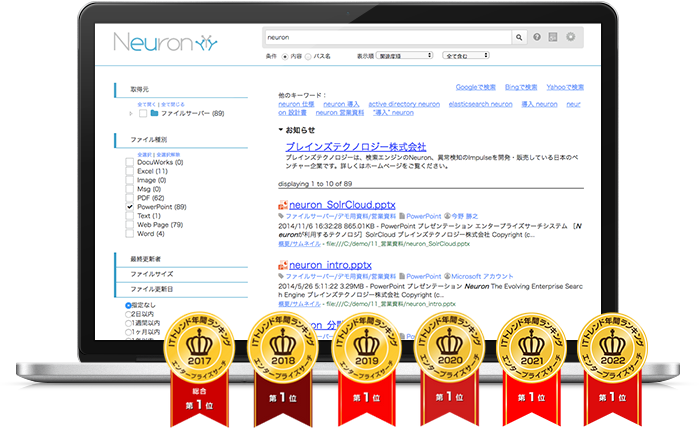This screenshot has height=430, width=700.
Task: Click the PowerPoint file icon before neuron_intro.pptx
Action: [x=283, y=265]
